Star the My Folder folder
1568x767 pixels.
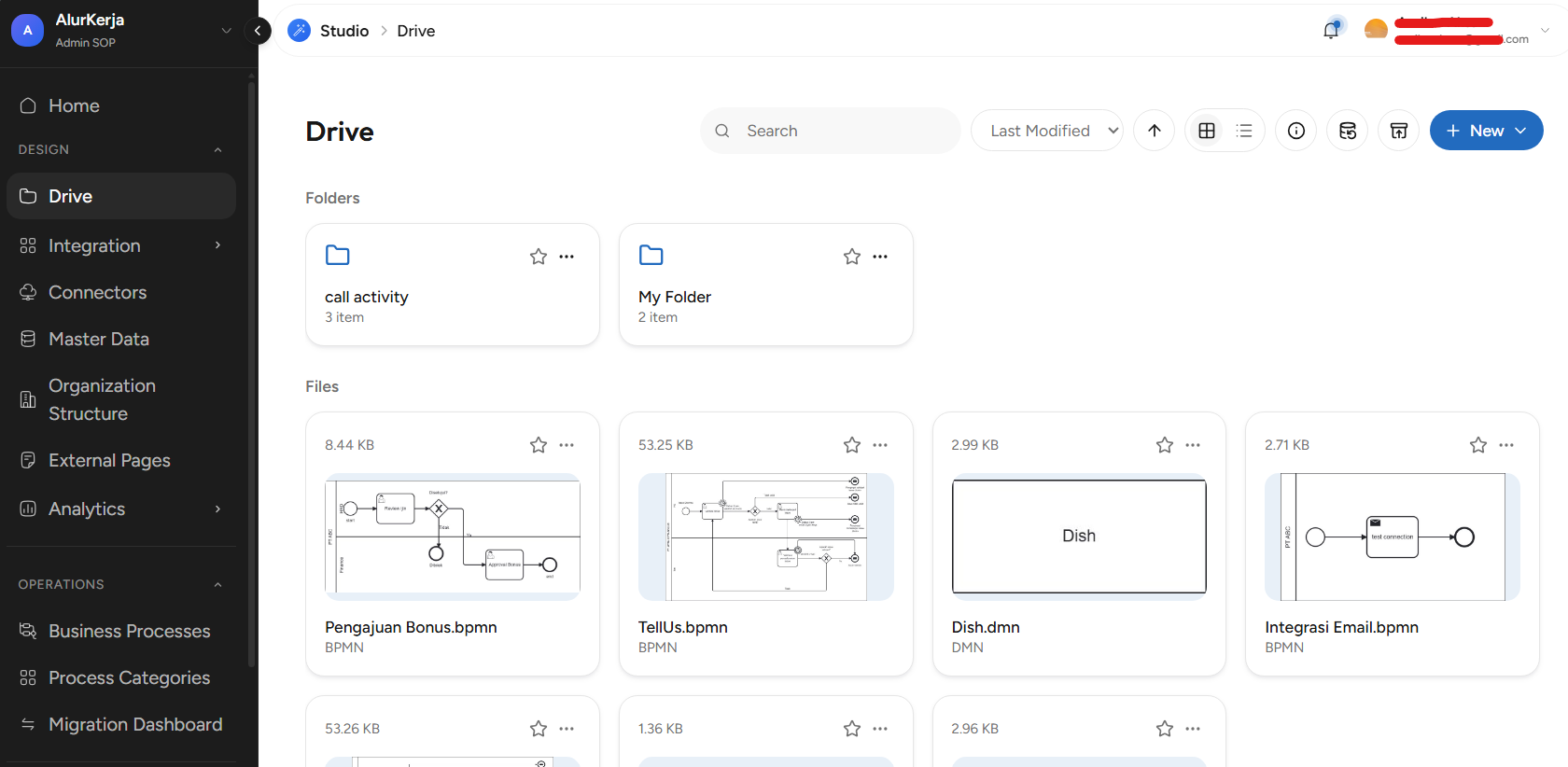852,257
